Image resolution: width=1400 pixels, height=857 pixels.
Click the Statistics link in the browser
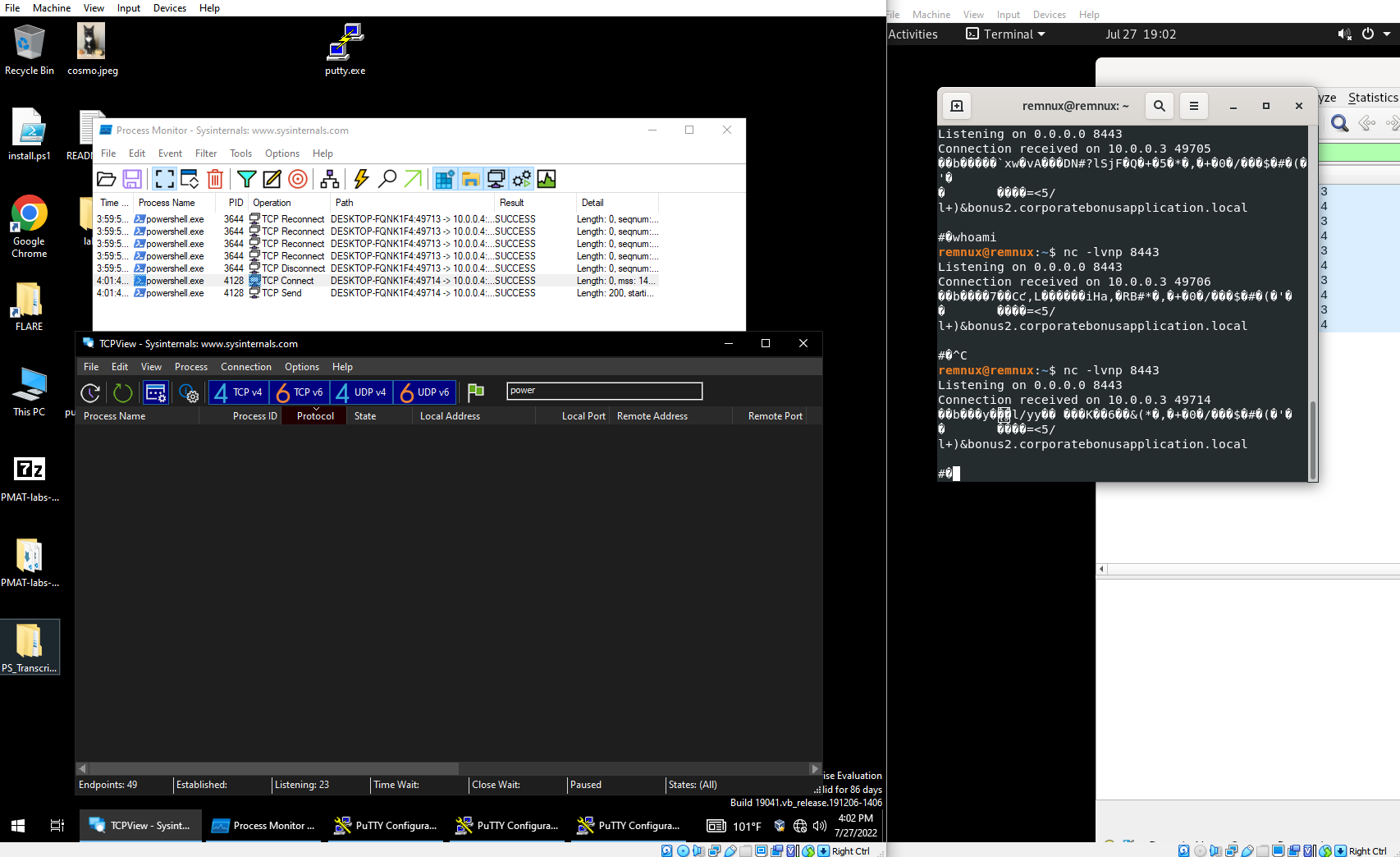(x=1371, y=97)
